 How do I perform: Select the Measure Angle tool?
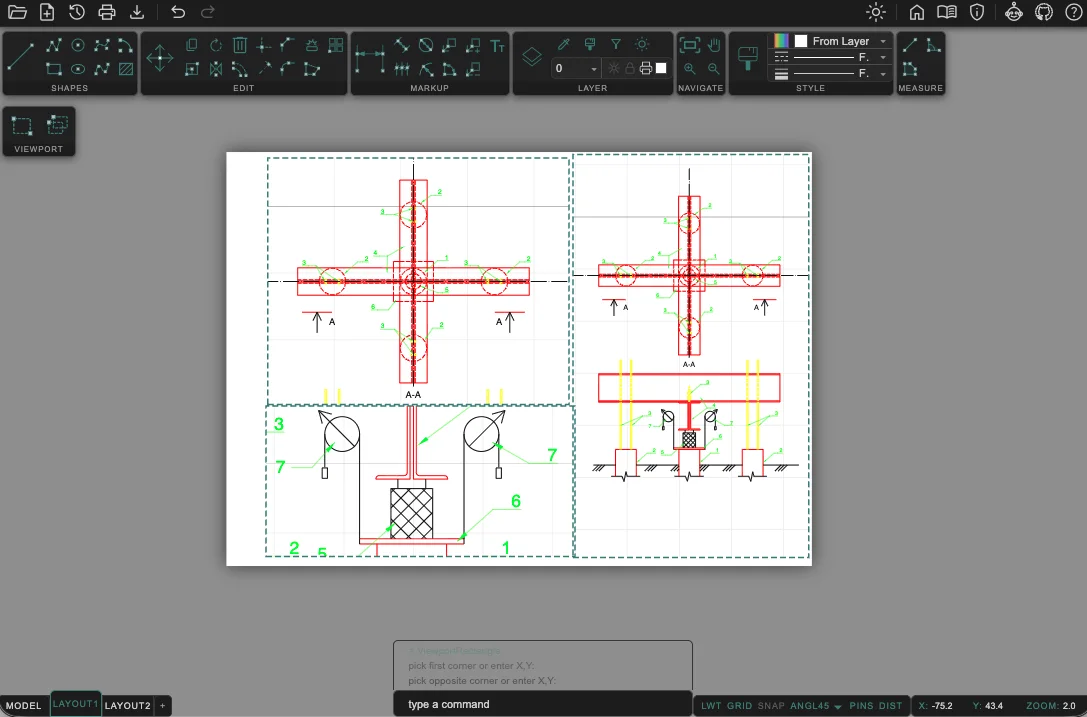[934, 46]
